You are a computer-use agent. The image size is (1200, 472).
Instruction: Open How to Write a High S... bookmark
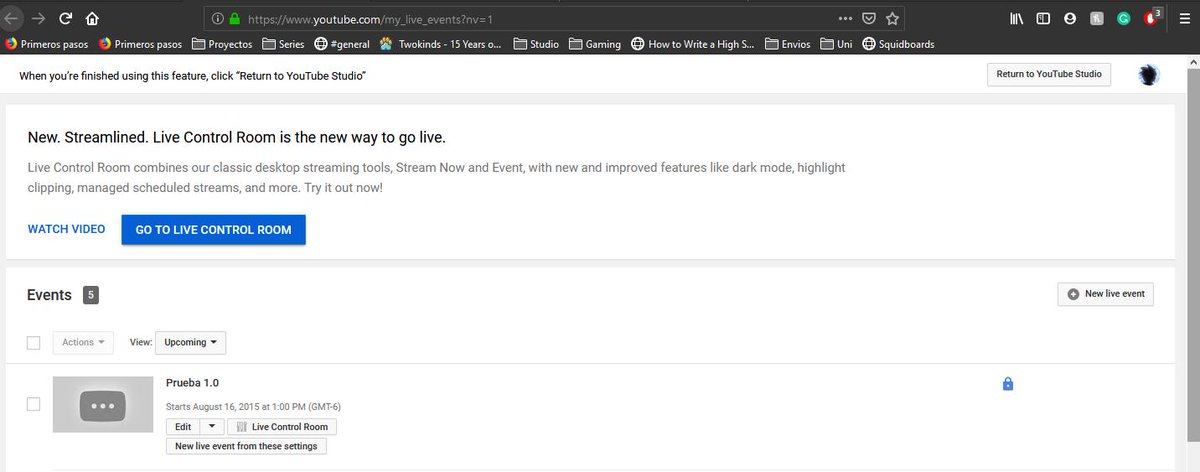[693, 44]
